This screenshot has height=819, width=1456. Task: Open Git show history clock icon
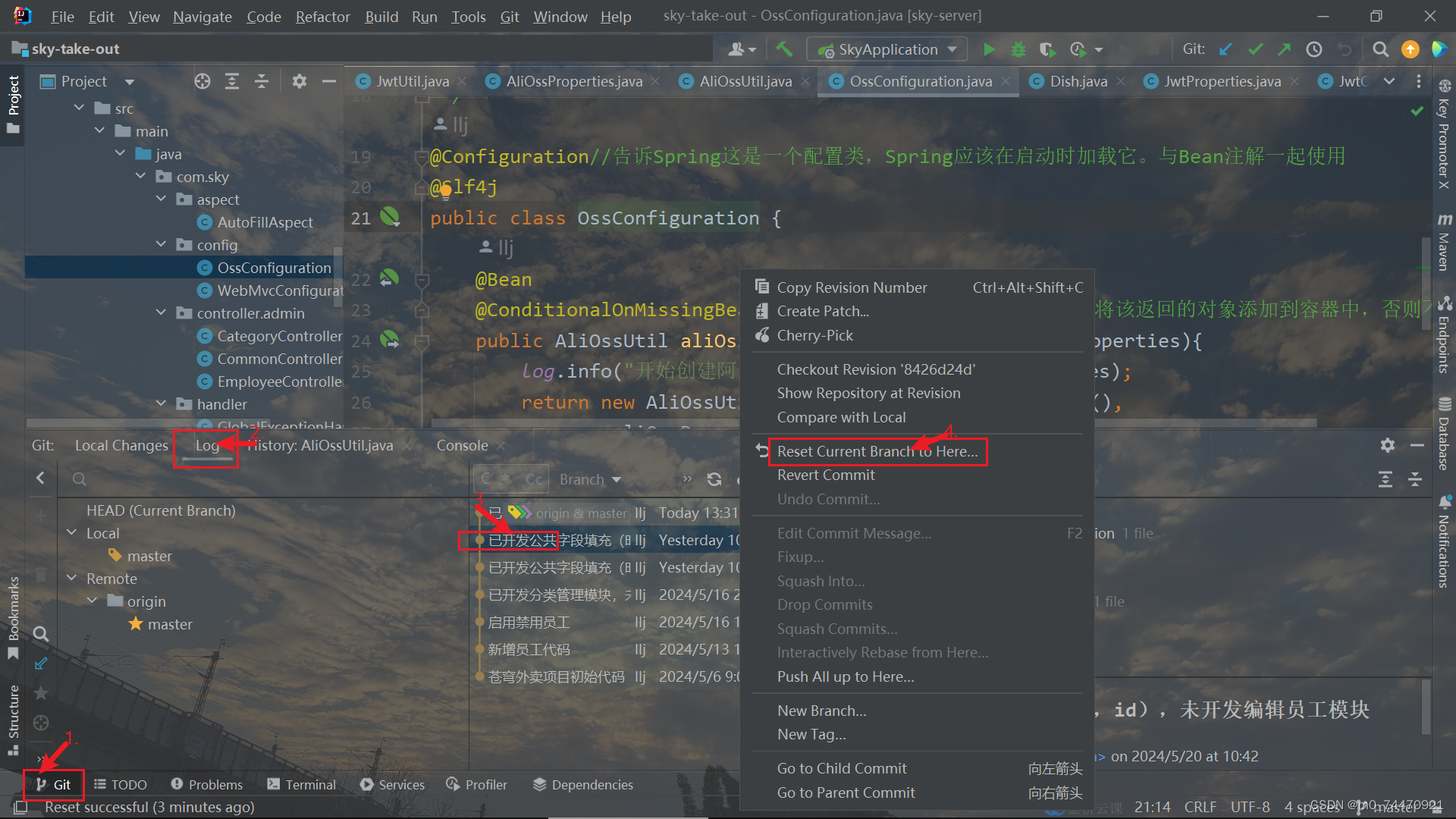1313,50
